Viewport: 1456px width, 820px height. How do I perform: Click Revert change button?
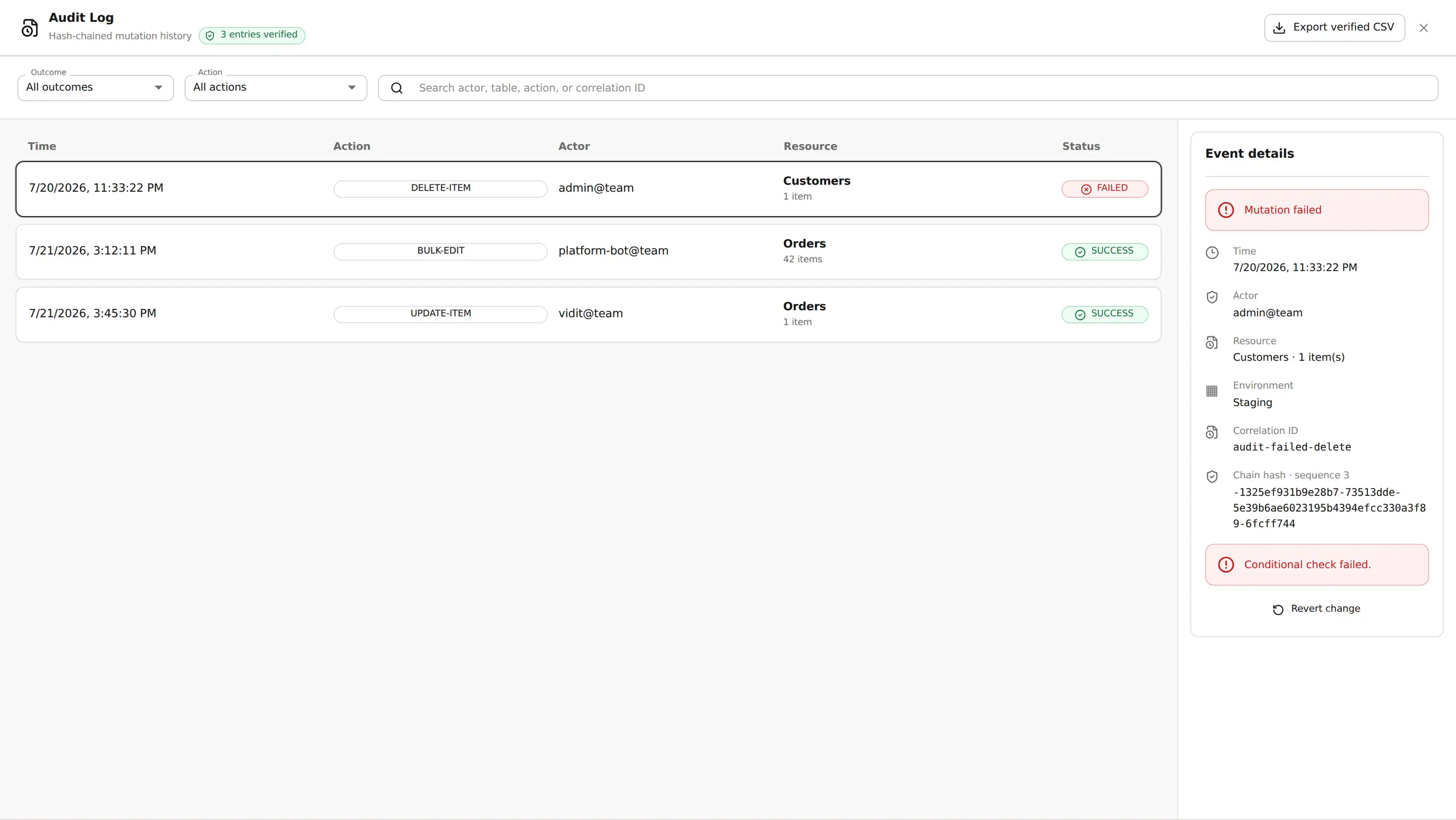click(x=1316, y=609)
